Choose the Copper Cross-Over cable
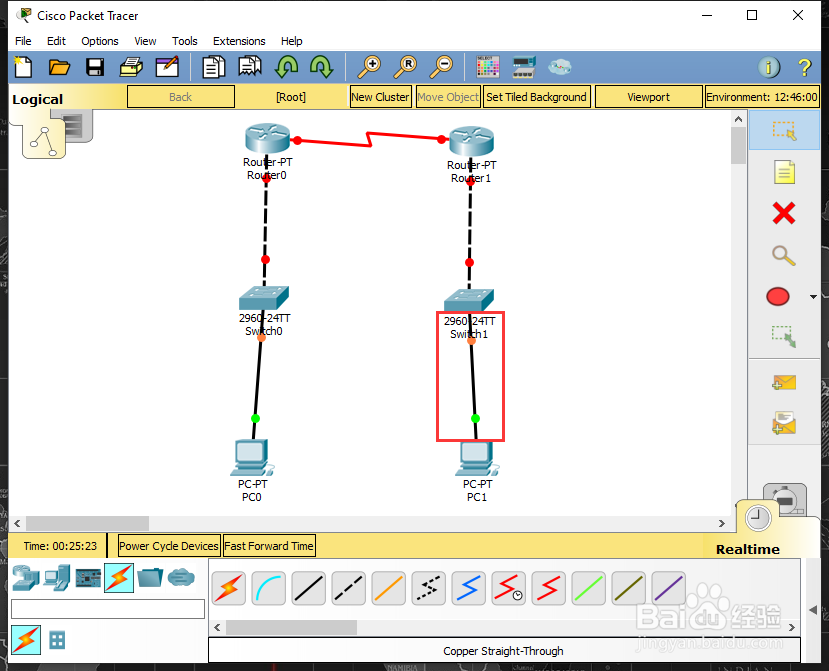Viewport: 829px width, 671px height. (348, 588)
